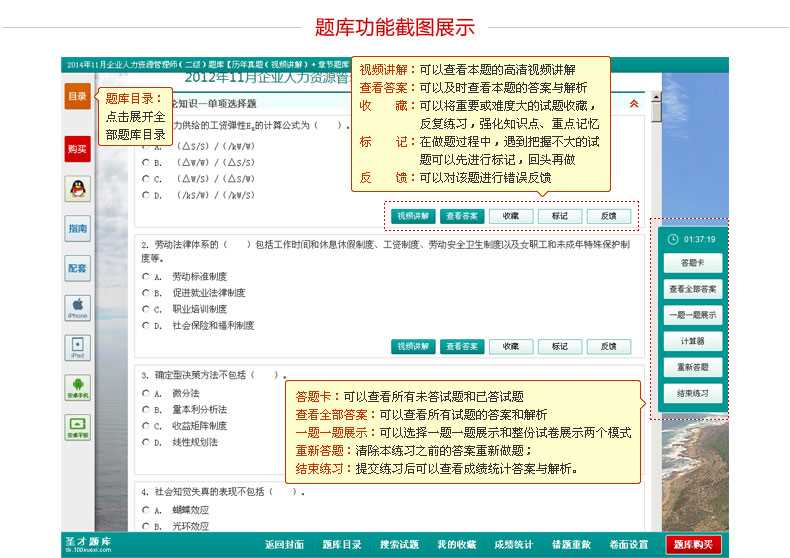Screen dimensions: 790x558
Task: Open the 配套 sidebar icon
Action: pos(77,268)
